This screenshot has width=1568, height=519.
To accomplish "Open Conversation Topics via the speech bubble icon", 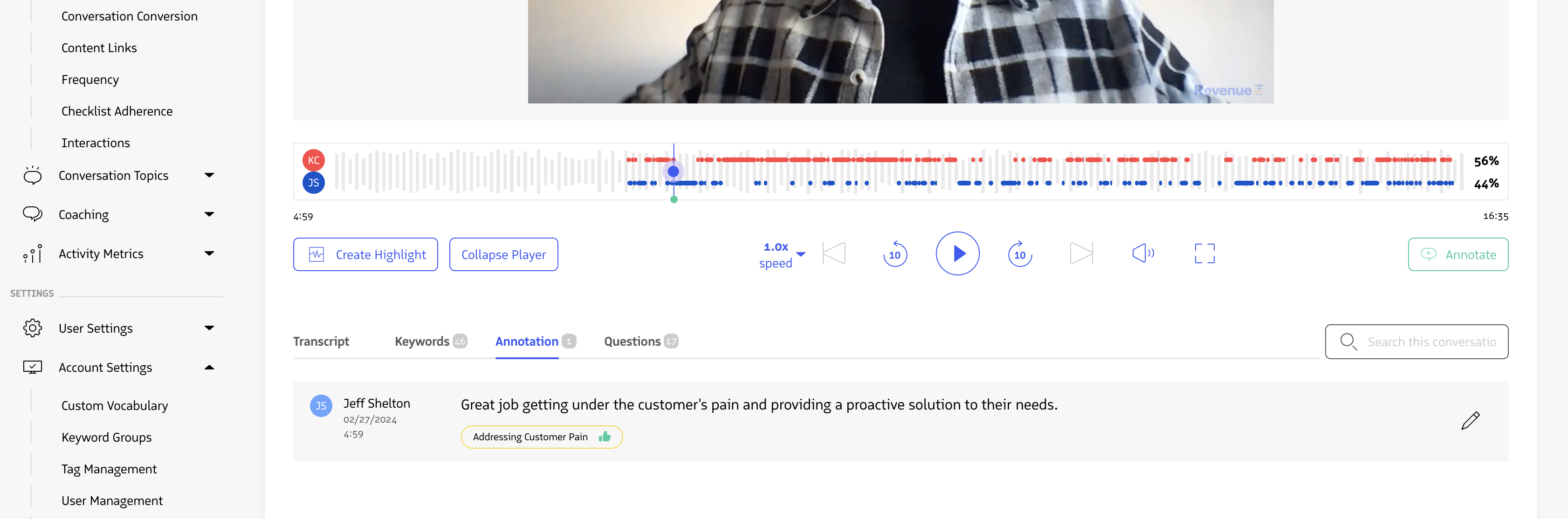I will (33, 175).
